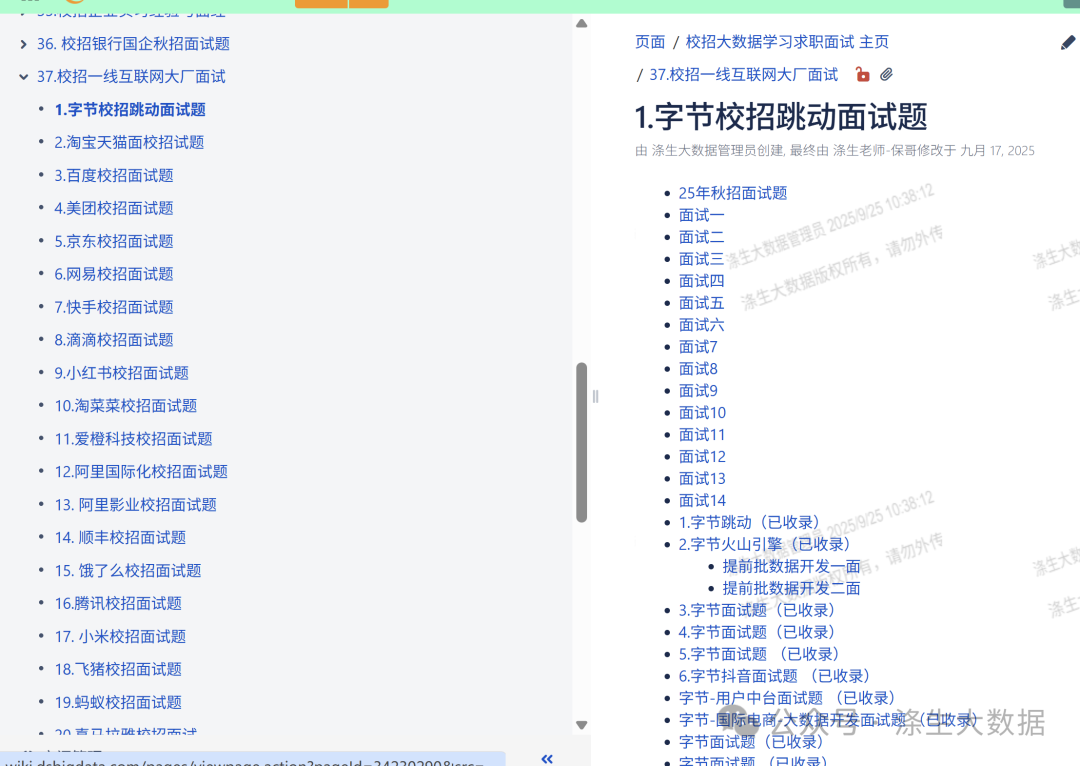Open the 2.字节火山引擎（已收录） link
Screen dimensions: 1080x766
[765, 544]
